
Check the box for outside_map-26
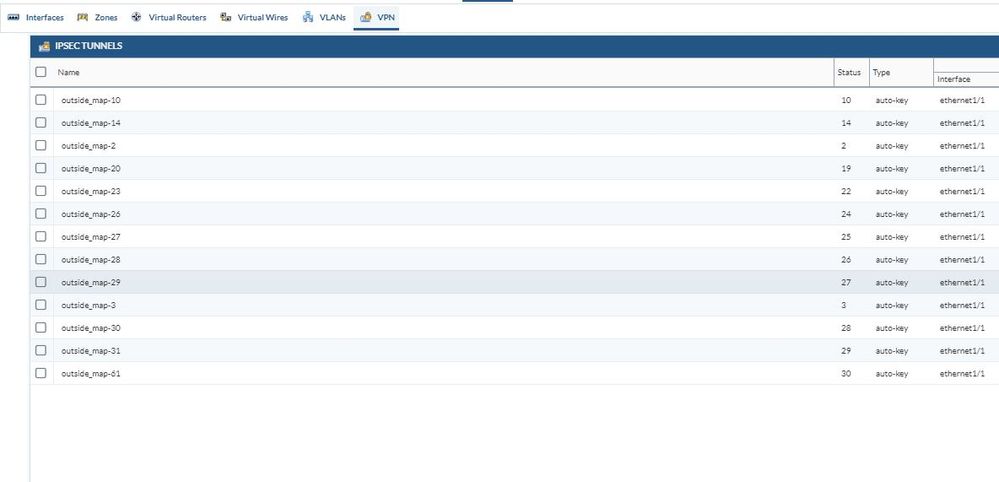point(41,214)
